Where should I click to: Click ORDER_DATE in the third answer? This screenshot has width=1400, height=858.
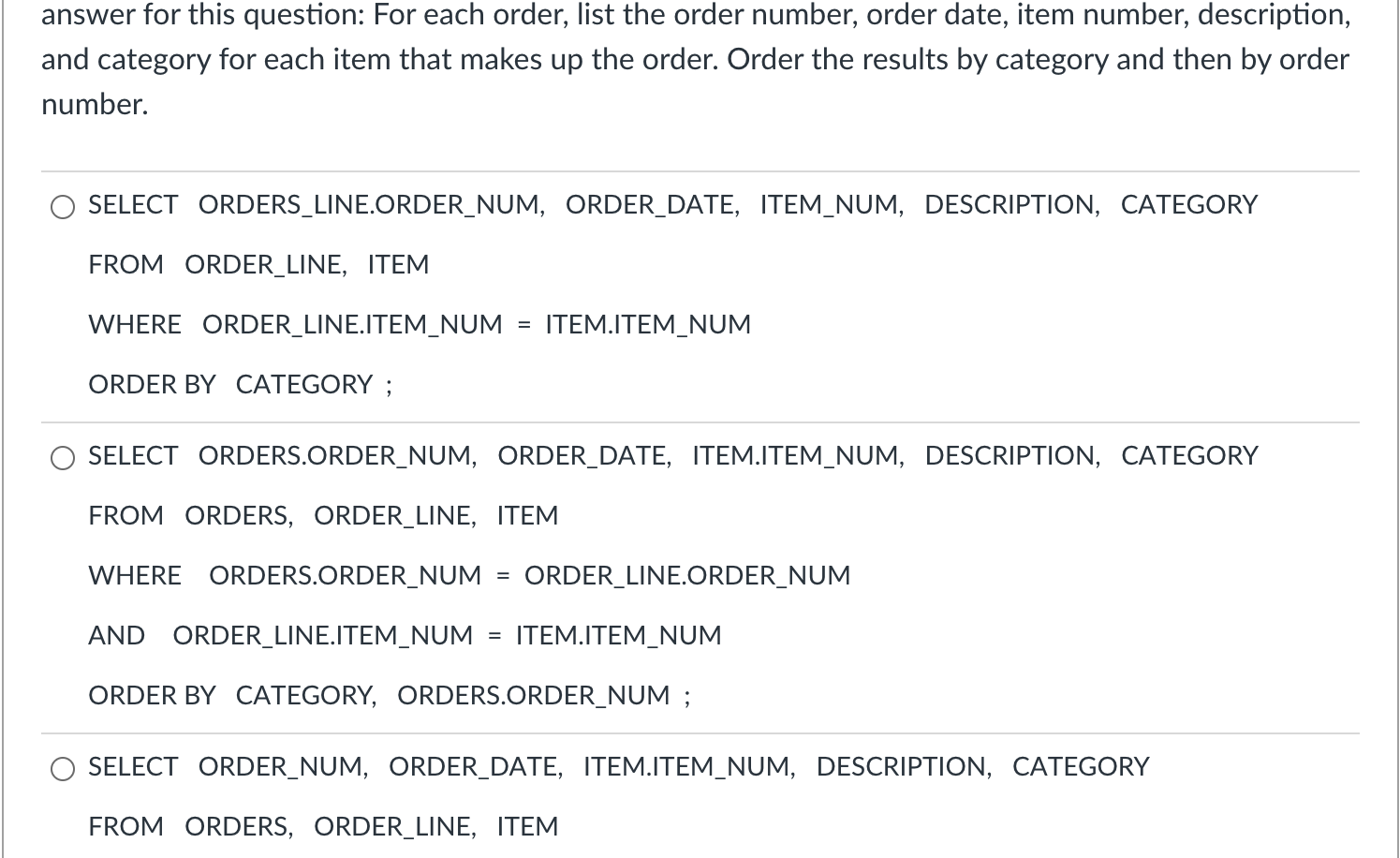click(474, 766)
